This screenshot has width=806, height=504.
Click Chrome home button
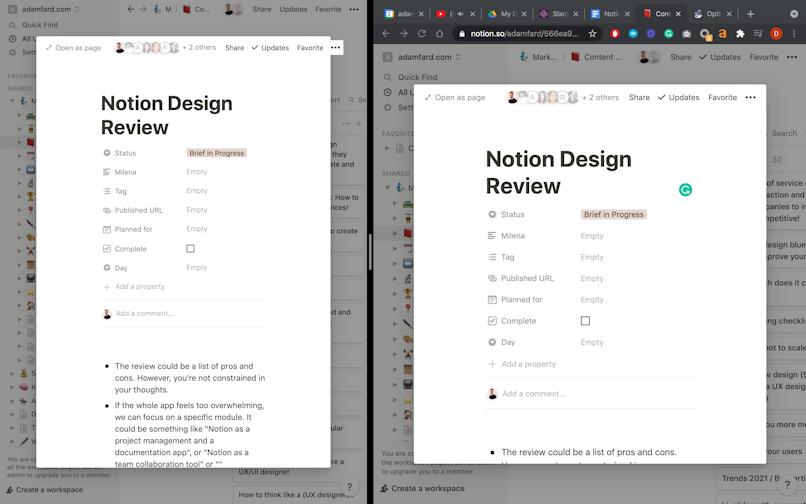click(x=439, y=34)
